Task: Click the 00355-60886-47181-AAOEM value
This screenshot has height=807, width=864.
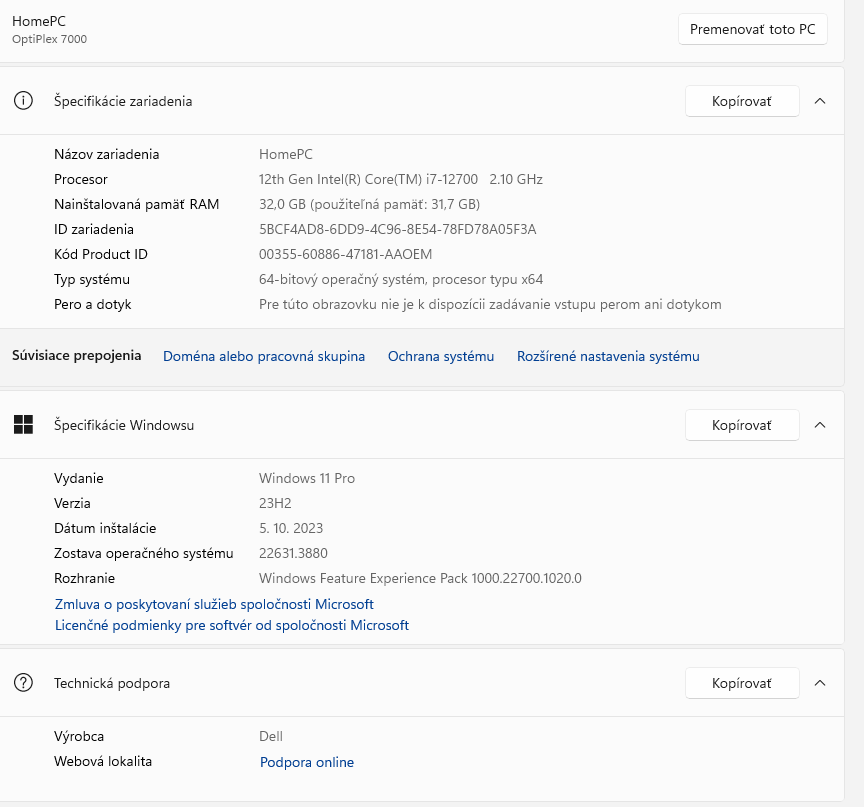Action: (345, 254)
